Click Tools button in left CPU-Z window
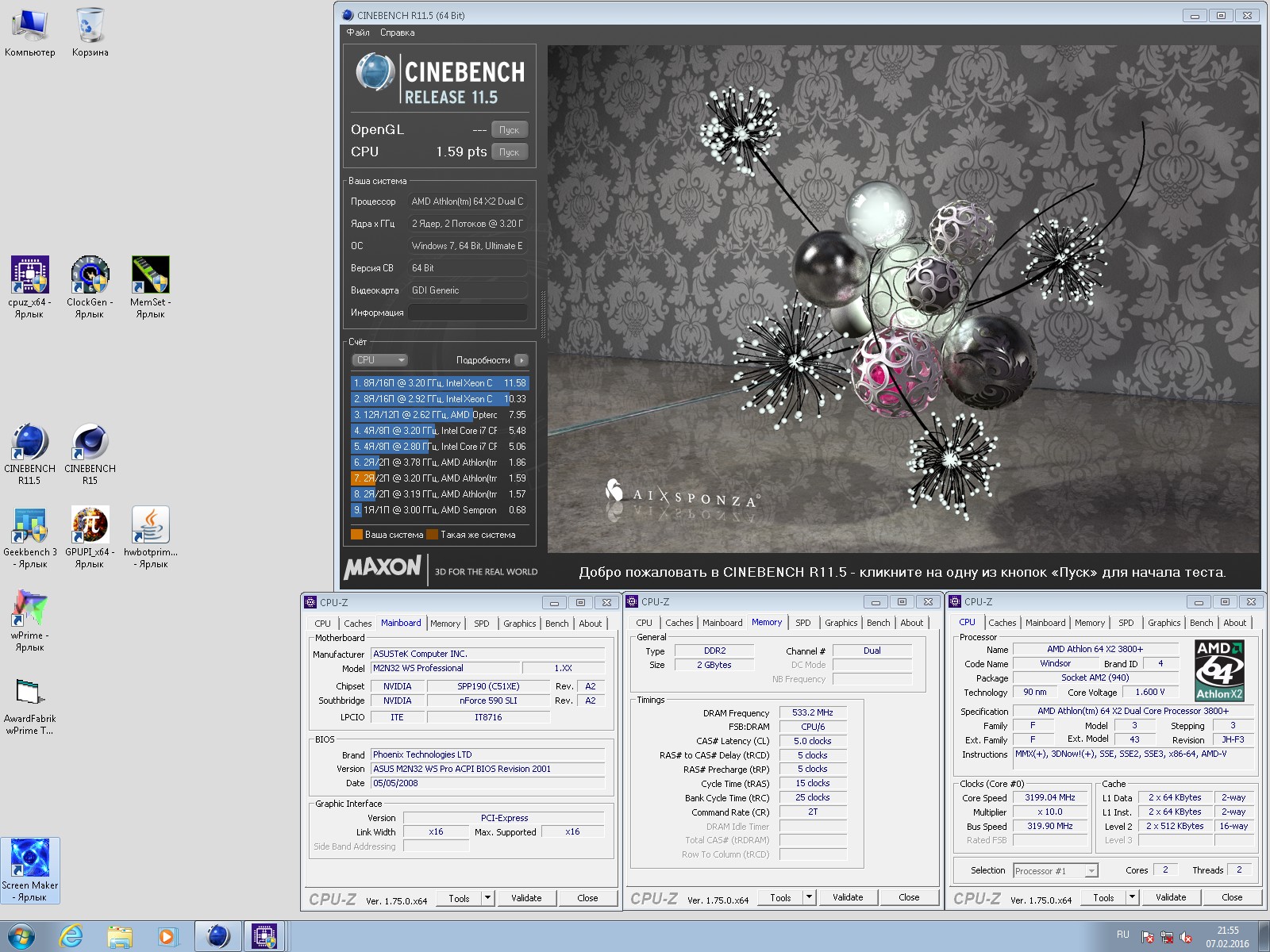Screen dimensions: 1270x952 [x=459, y=898]
